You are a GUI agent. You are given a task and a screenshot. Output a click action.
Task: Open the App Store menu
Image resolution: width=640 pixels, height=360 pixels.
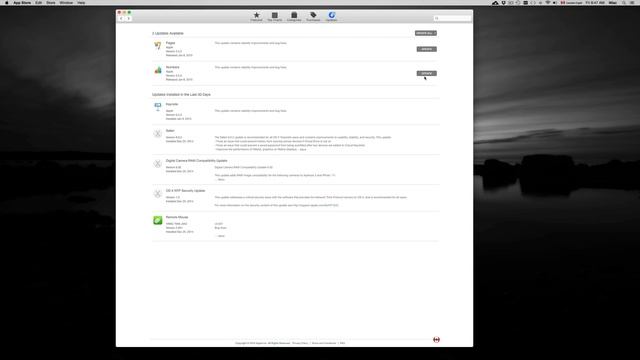[x=22, y=3]
